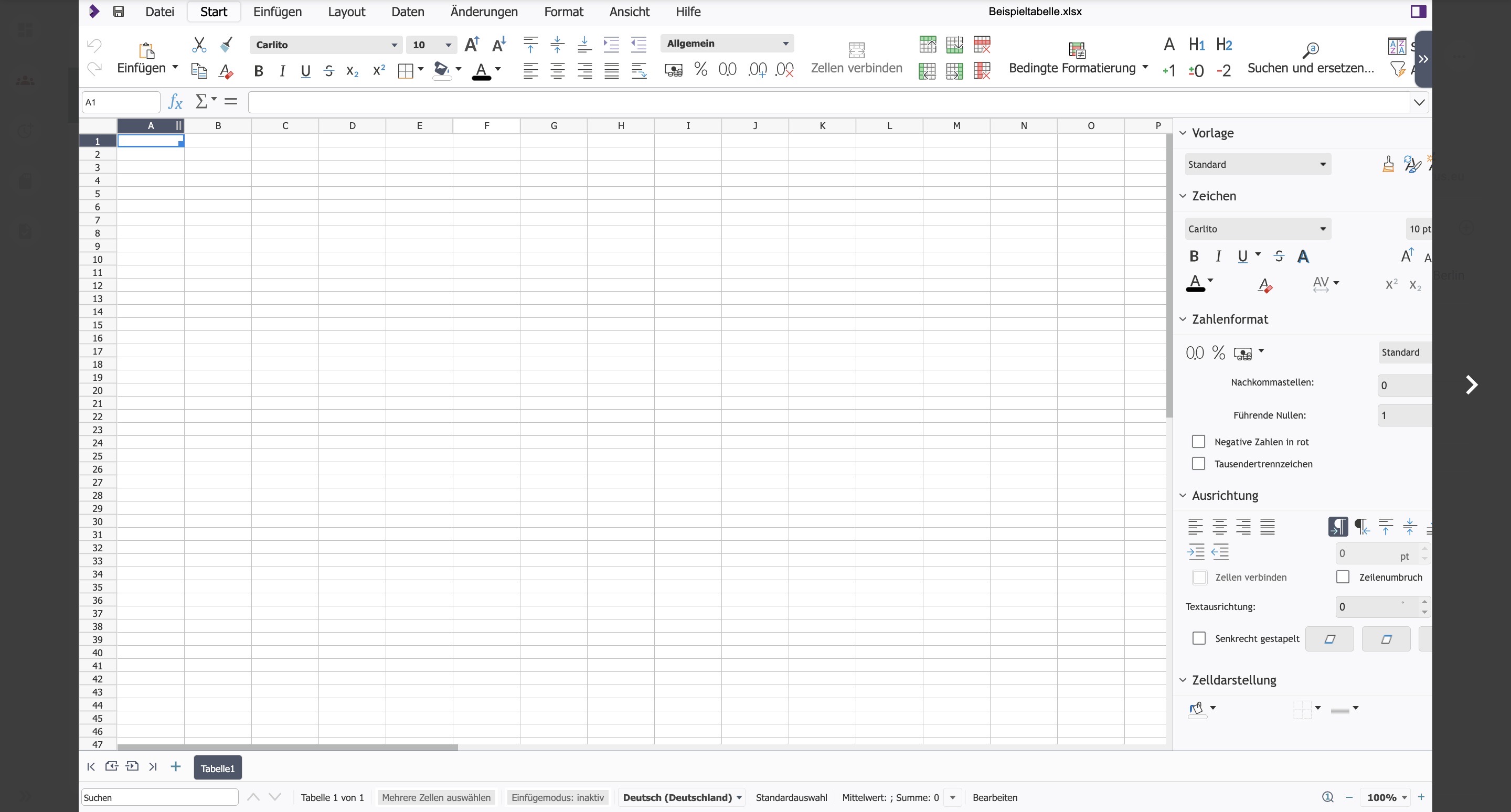The width and height of the screenshot is (1511, 812).
Task: Align cell content to top
Action: click(x=530, y=44)
